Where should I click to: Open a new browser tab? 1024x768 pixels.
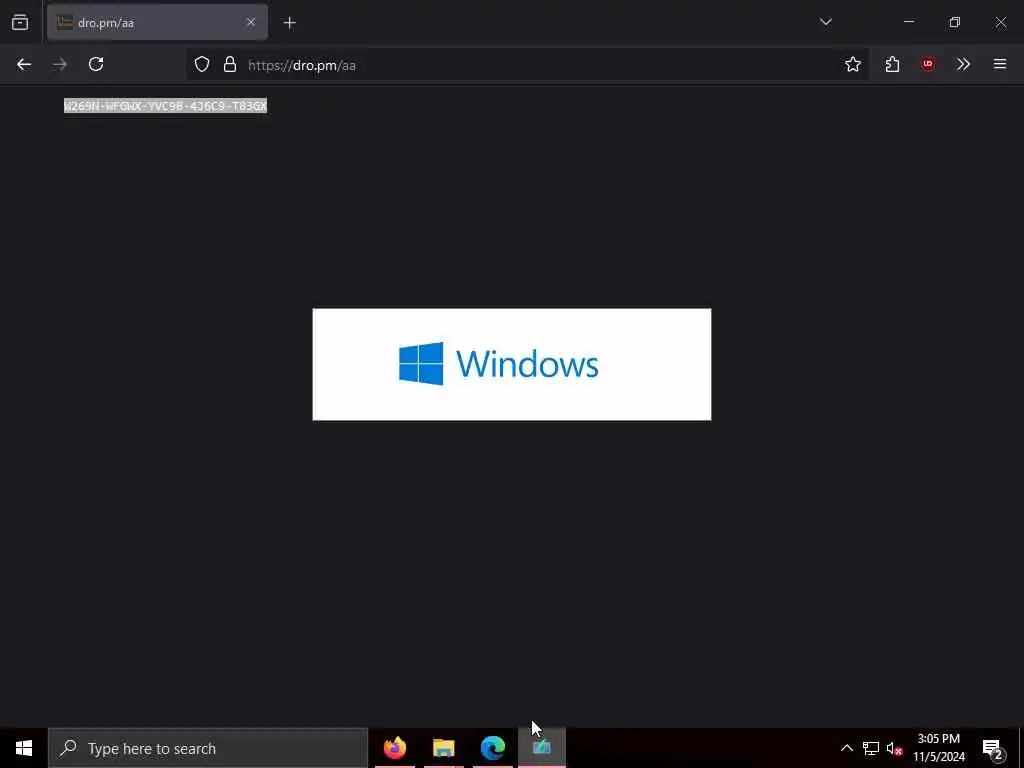tap(289, 23)
